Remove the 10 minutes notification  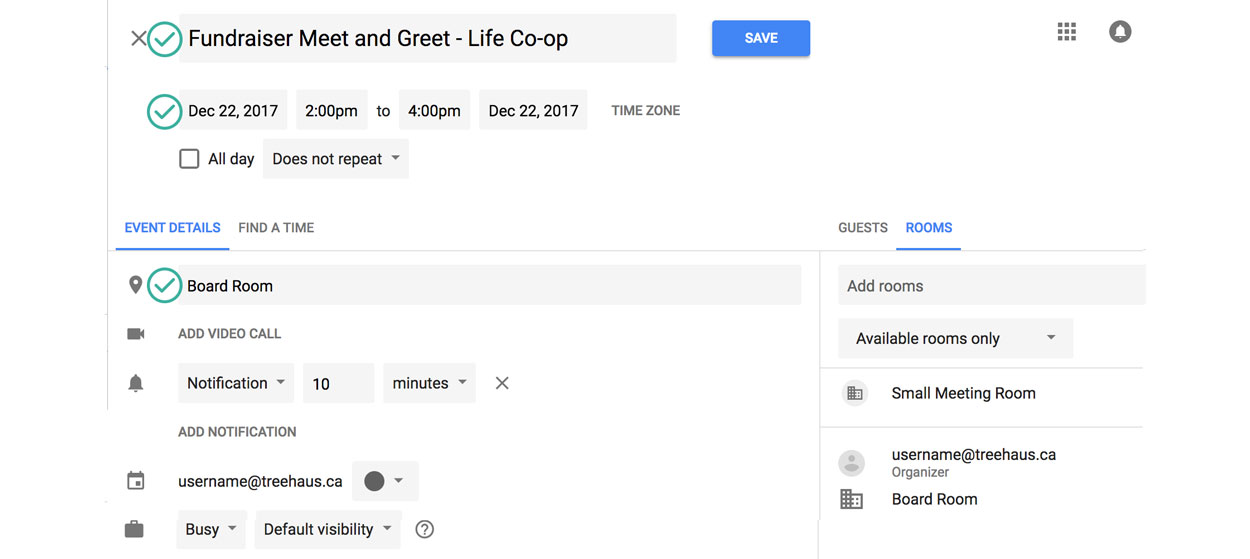click(502, 383)
